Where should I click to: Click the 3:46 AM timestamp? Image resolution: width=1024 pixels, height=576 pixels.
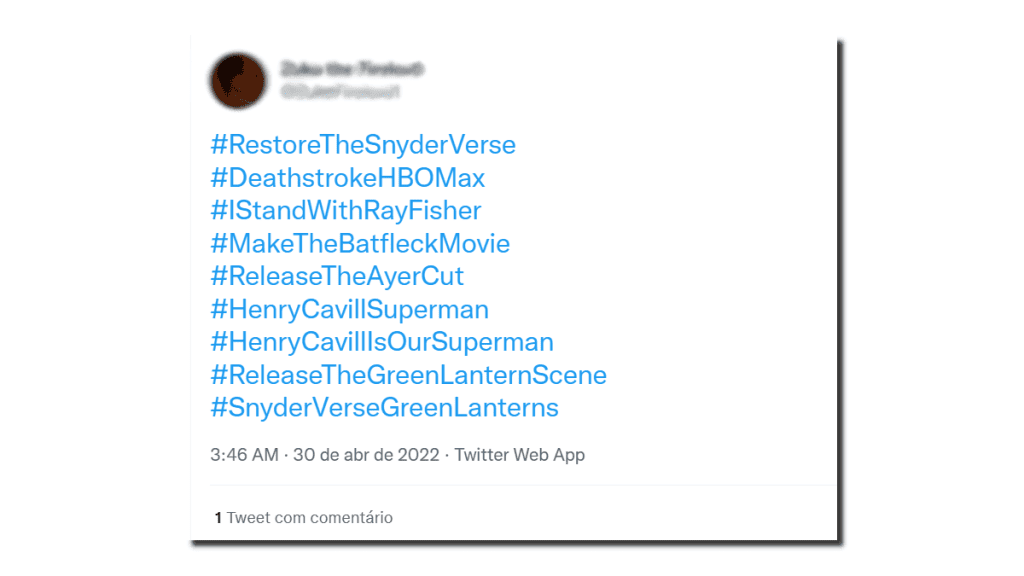(237, 455)
